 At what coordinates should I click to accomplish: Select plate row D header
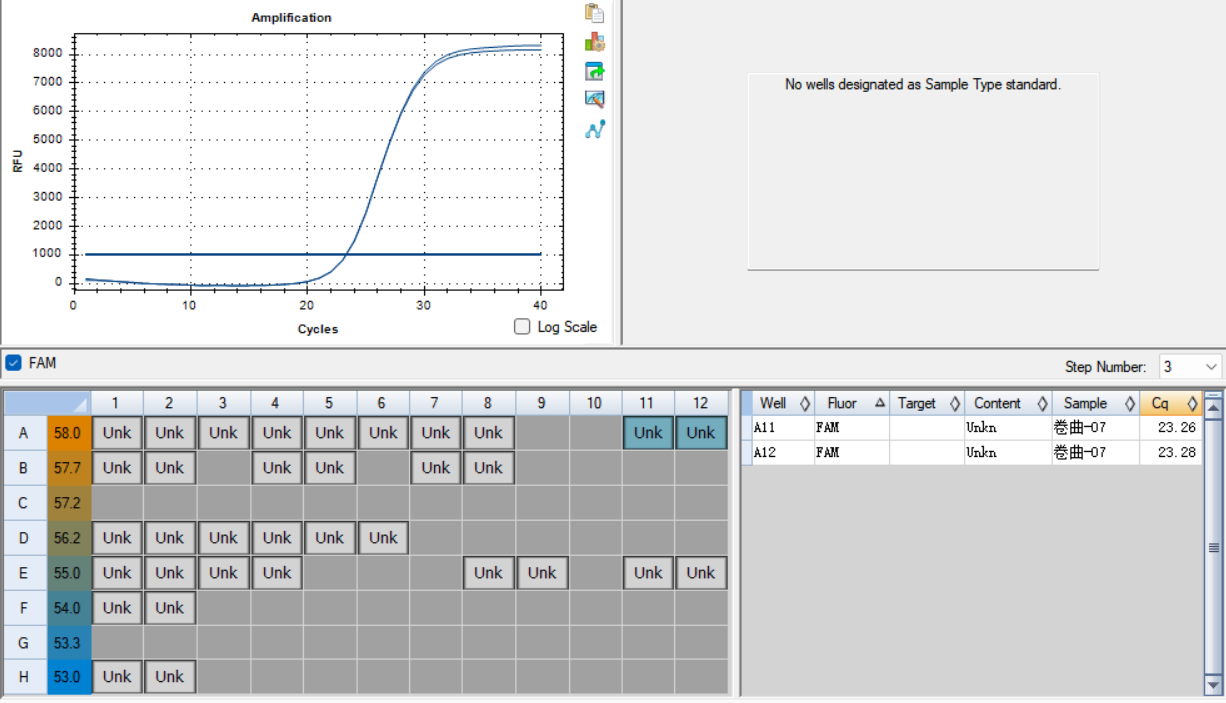click(24, 538)
